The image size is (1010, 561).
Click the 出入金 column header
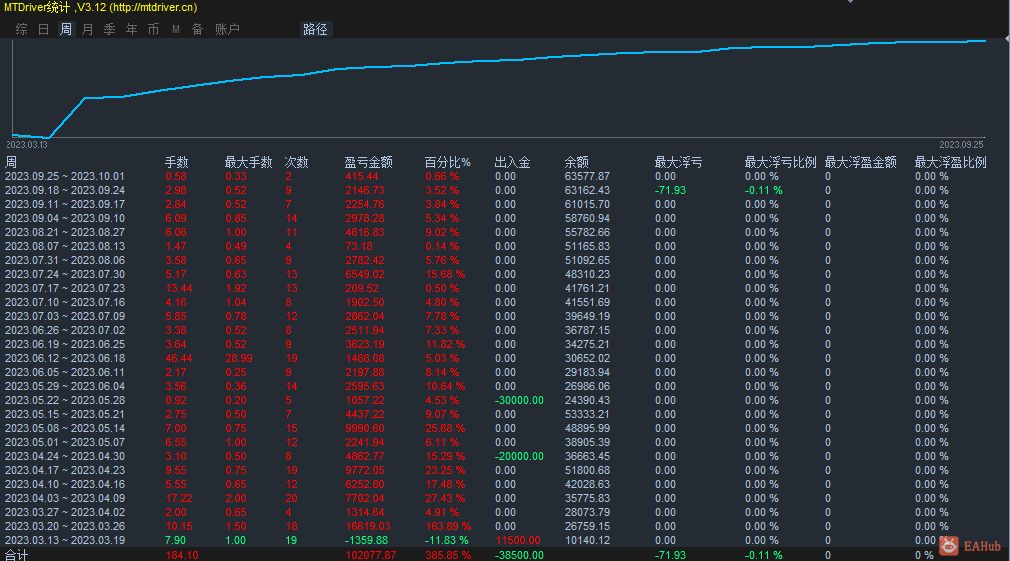click(x=513, y=162)
